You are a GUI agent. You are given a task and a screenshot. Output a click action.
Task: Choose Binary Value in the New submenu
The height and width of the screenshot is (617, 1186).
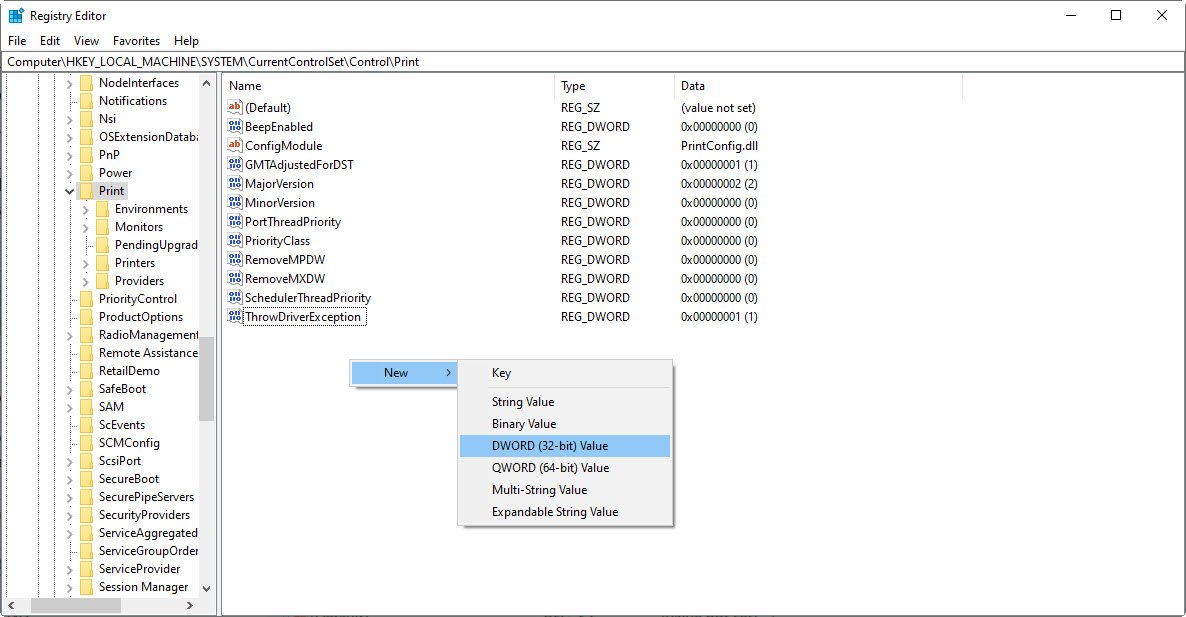(x=565, y=423)
